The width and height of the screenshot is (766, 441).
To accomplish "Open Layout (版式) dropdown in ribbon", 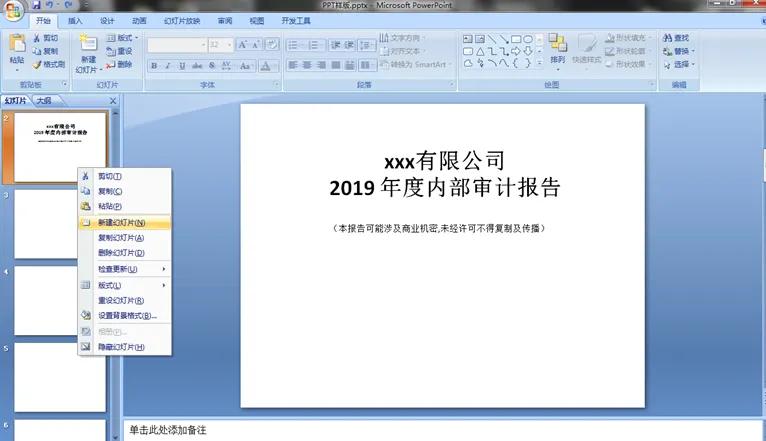I will 122,38.
